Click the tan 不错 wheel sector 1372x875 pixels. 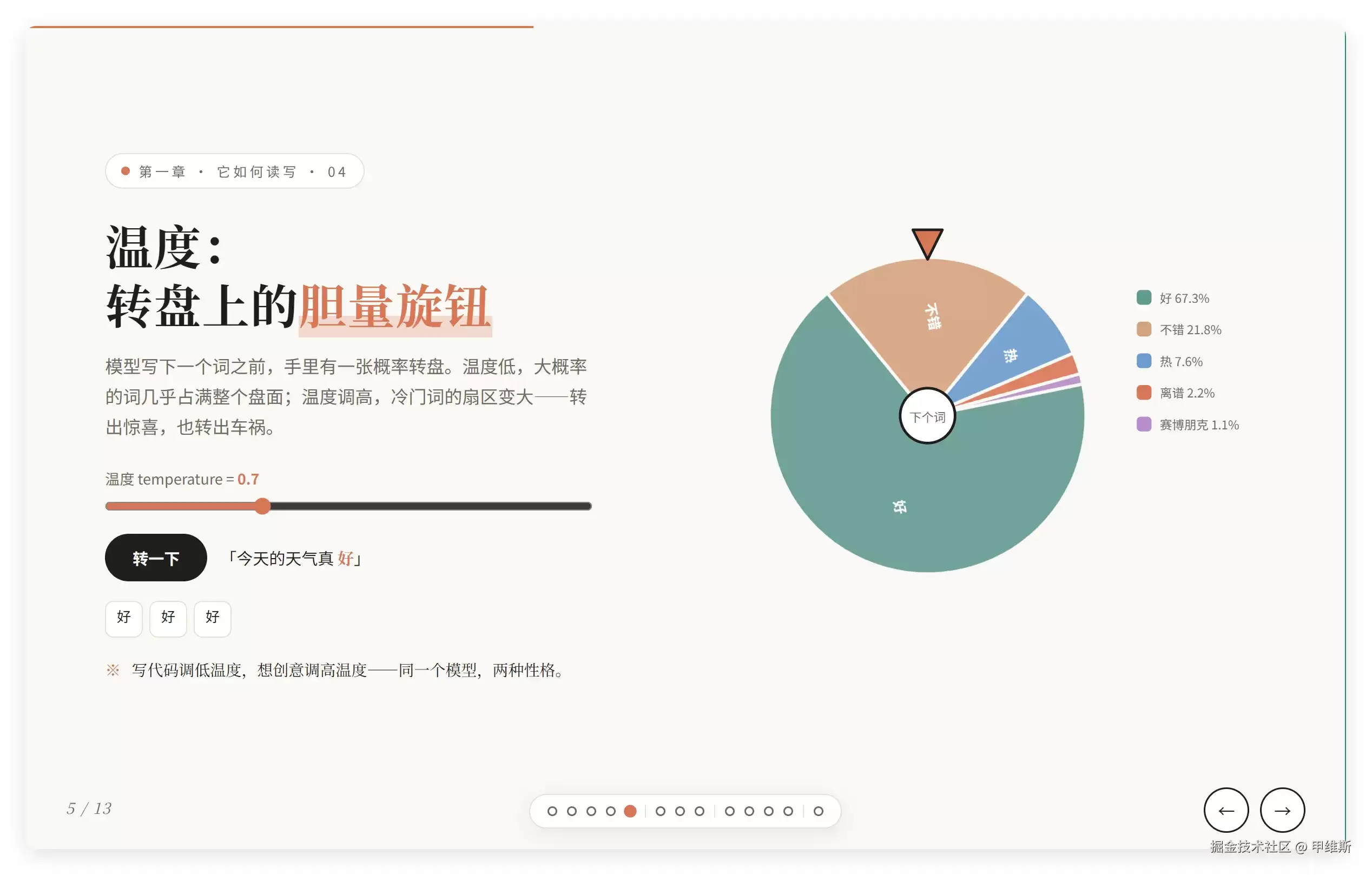929,319
